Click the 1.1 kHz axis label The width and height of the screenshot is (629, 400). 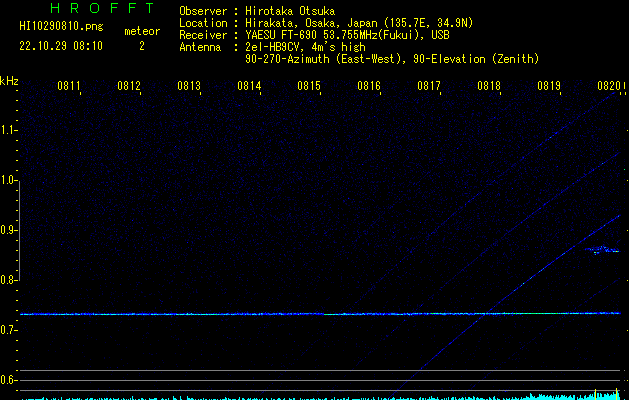click(x=8, y=130)
